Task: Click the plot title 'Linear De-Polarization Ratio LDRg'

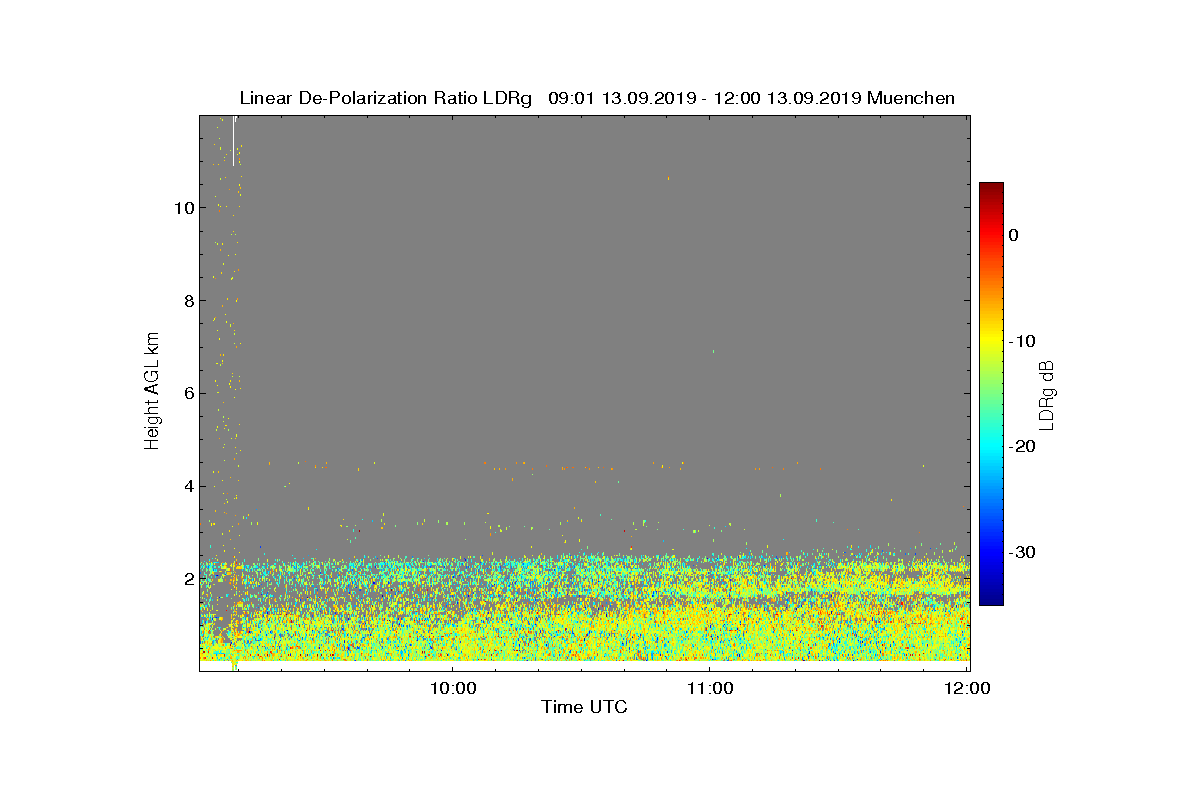Action: [x=385, y=98]
